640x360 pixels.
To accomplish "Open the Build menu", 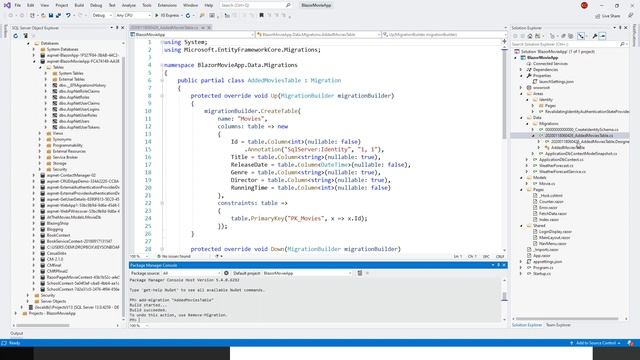I will pos(79,5).
